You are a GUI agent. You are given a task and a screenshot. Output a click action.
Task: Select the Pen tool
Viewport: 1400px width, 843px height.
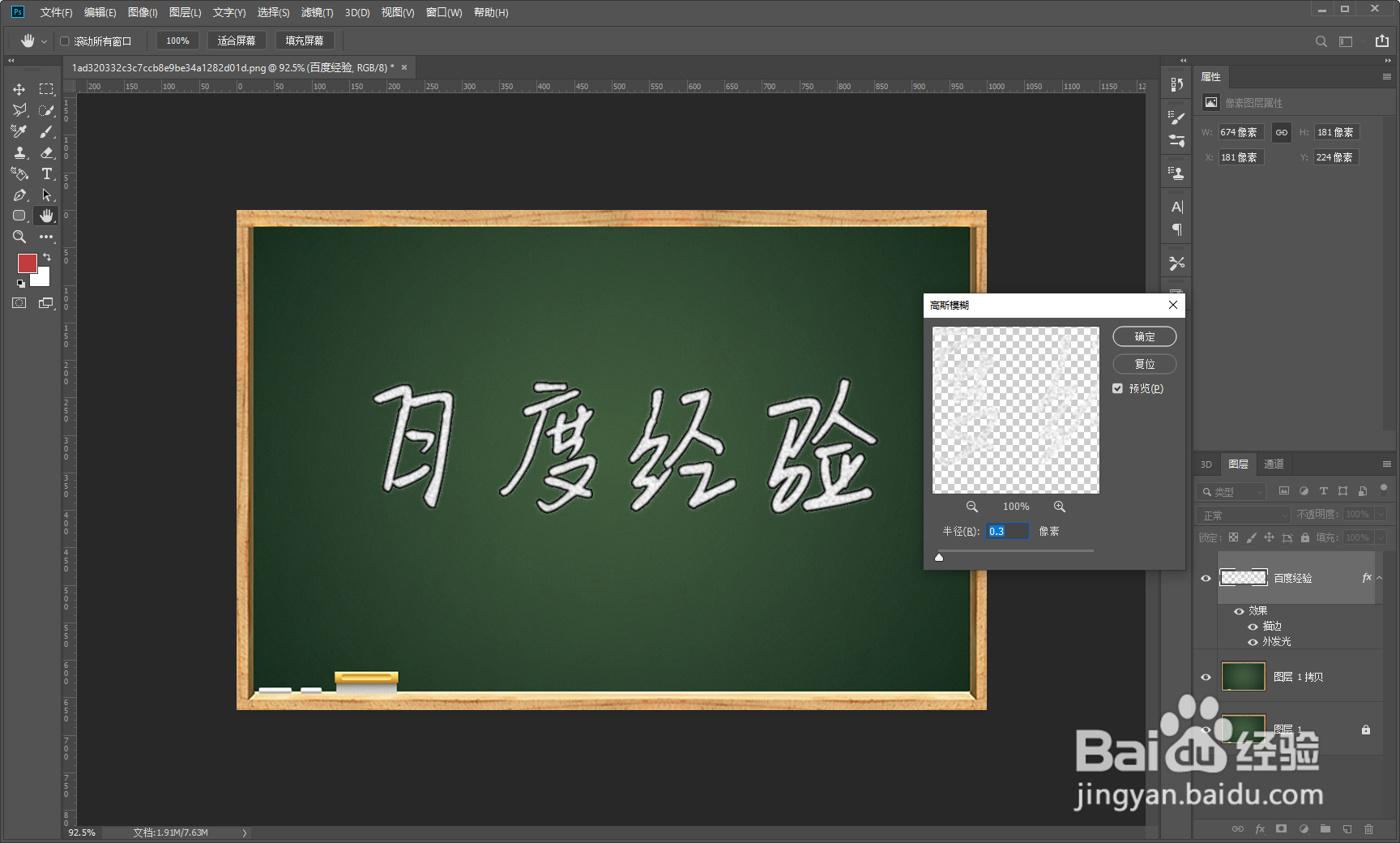(x=19, y=195)
